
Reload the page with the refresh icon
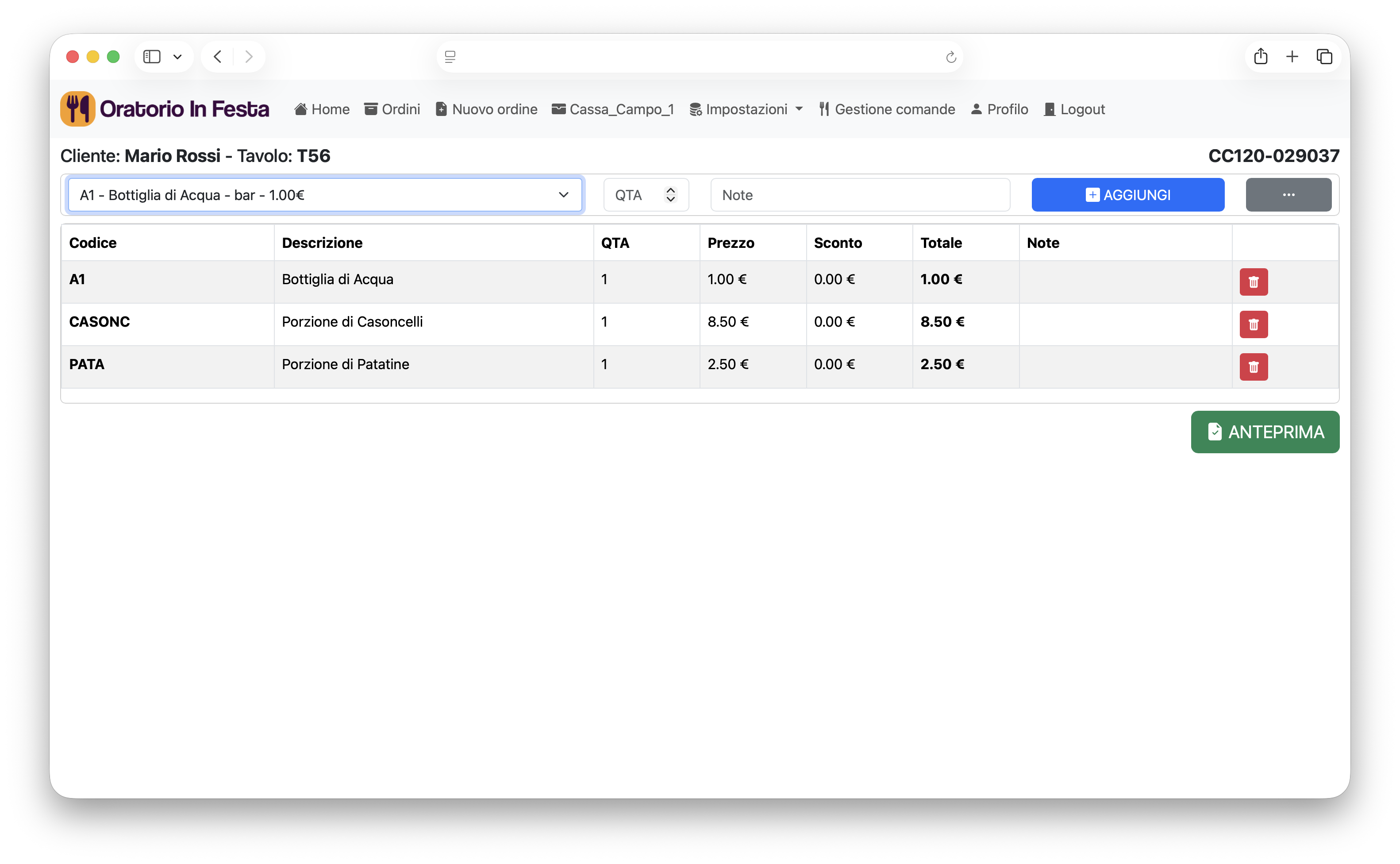coord(950,57)
